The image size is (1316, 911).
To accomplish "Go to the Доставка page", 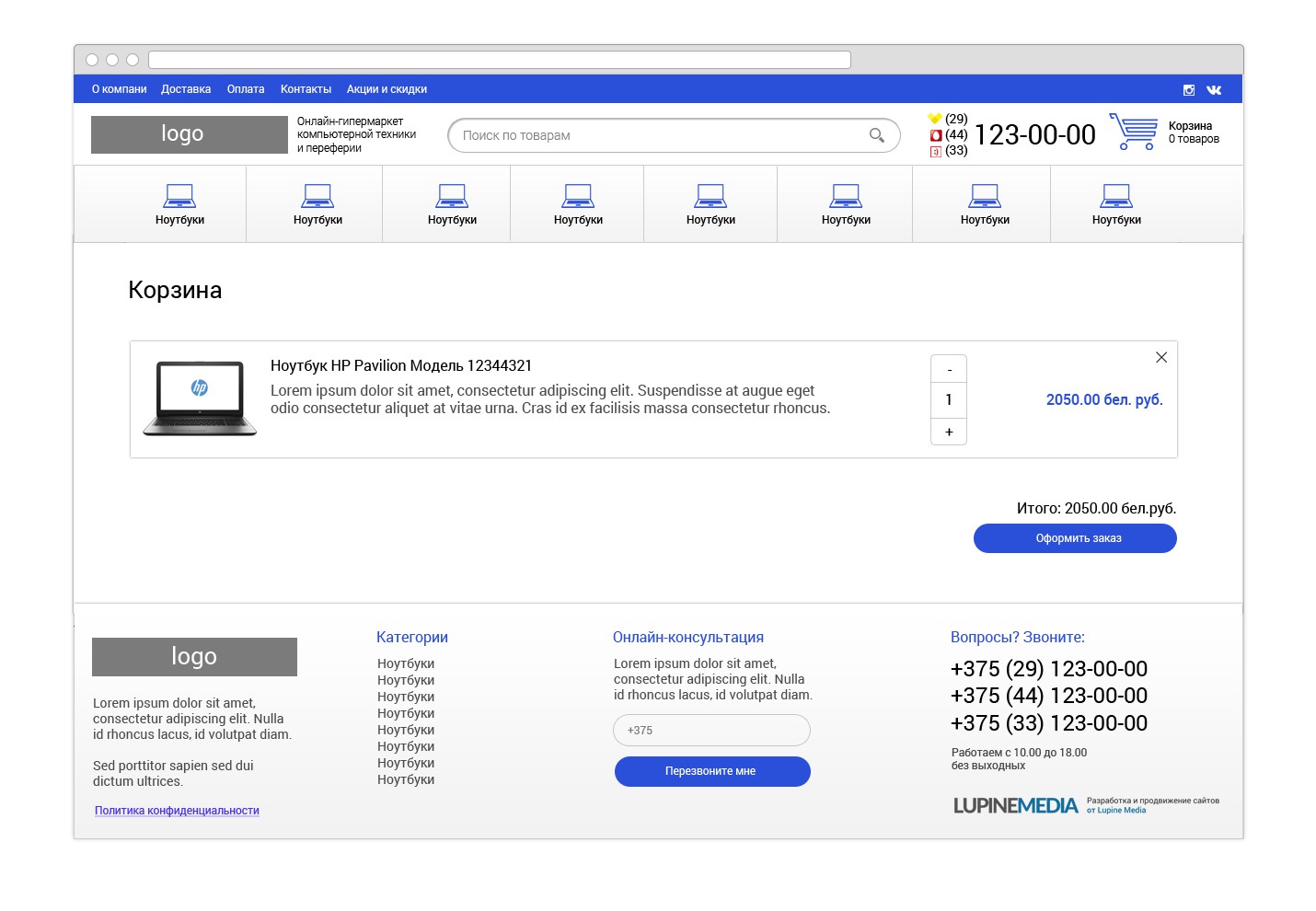I will click(186, 89).
